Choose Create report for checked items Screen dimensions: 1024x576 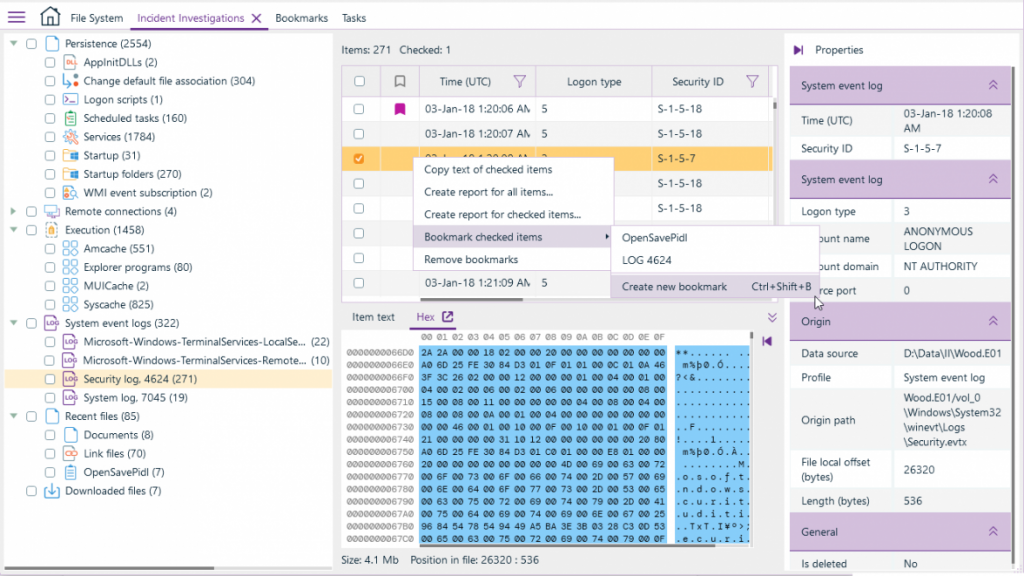click(x=502, y=215)
